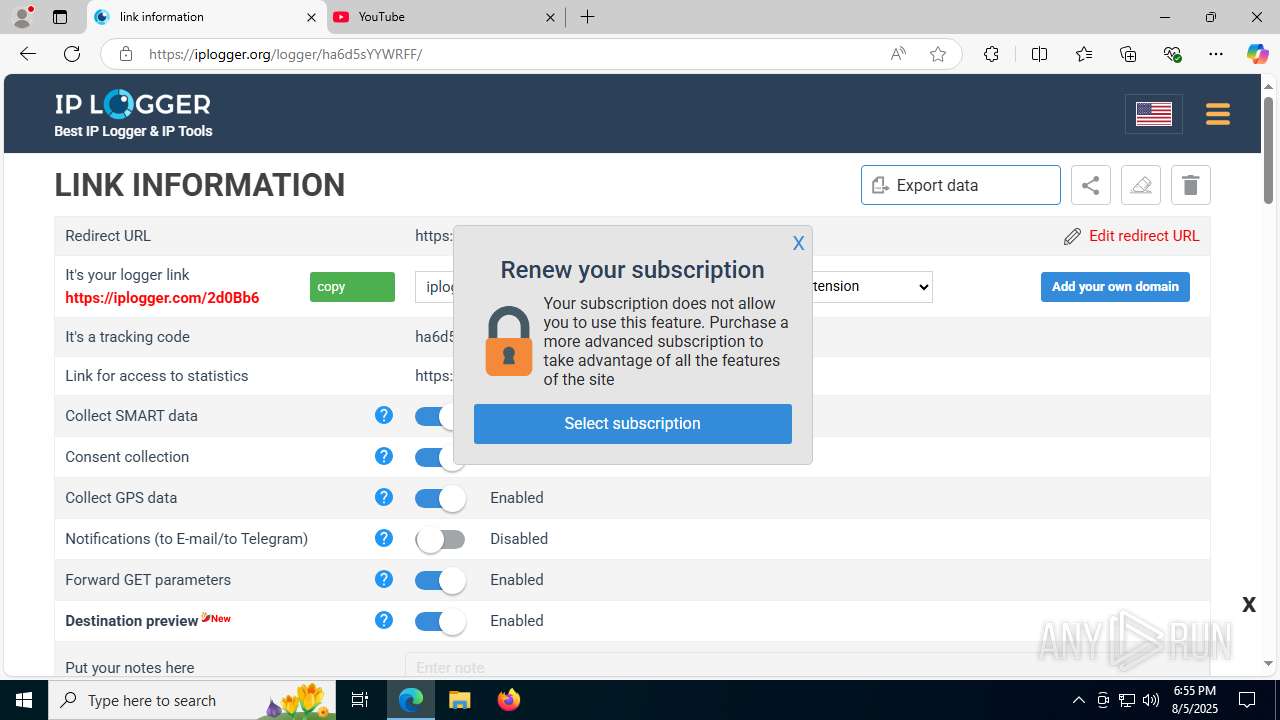The width and height of the screenshot is (1280, 720).
Task: Select the link information tab
Action: (x=205, y=17)
